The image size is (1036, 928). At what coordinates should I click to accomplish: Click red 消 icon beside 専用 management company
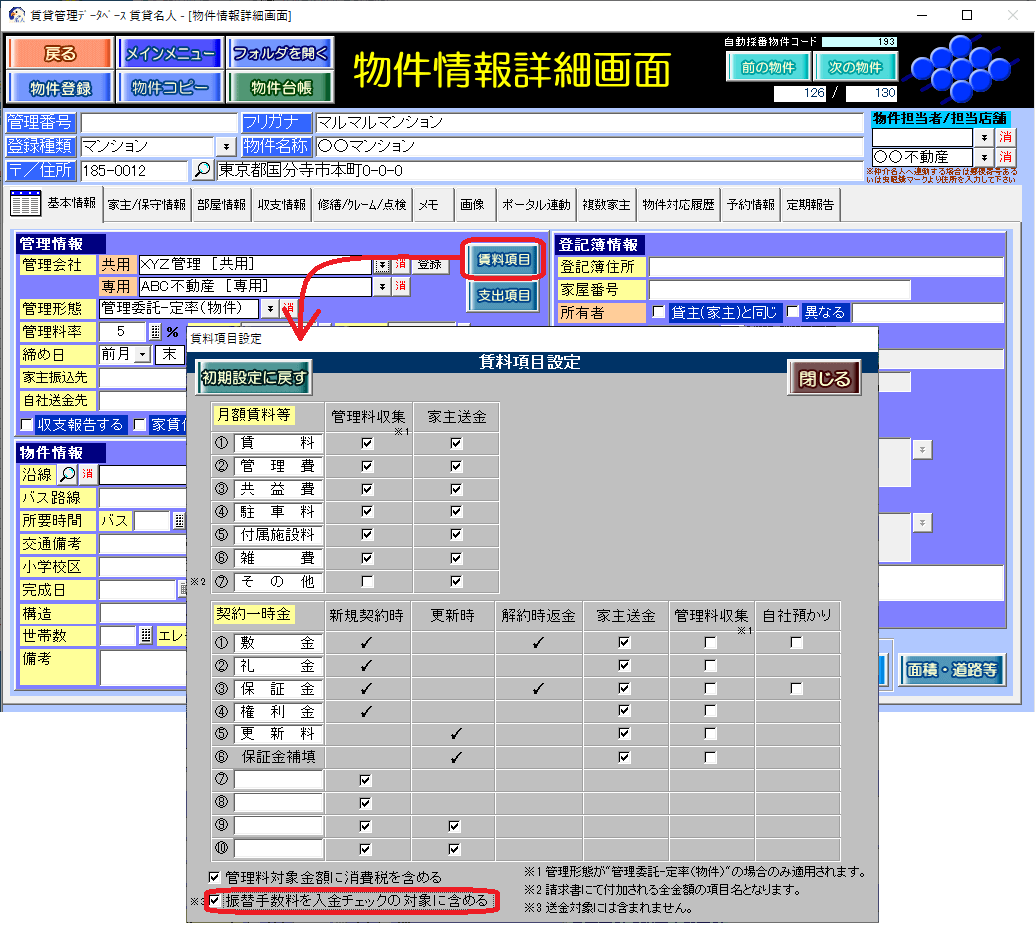(400, 287)
